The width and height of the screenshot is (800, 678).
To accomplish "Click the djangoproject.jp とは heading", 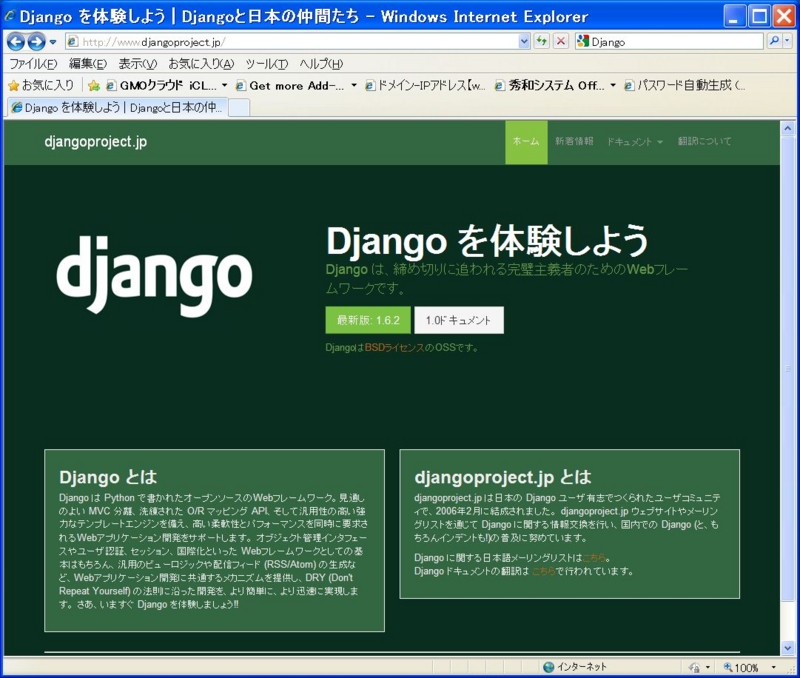I will [x=503, y=477].
